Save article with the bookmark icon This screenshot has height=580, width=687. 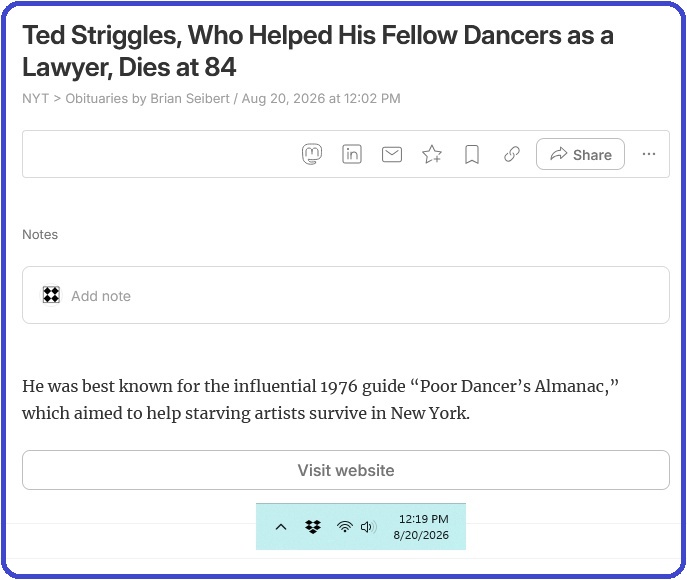472,155
